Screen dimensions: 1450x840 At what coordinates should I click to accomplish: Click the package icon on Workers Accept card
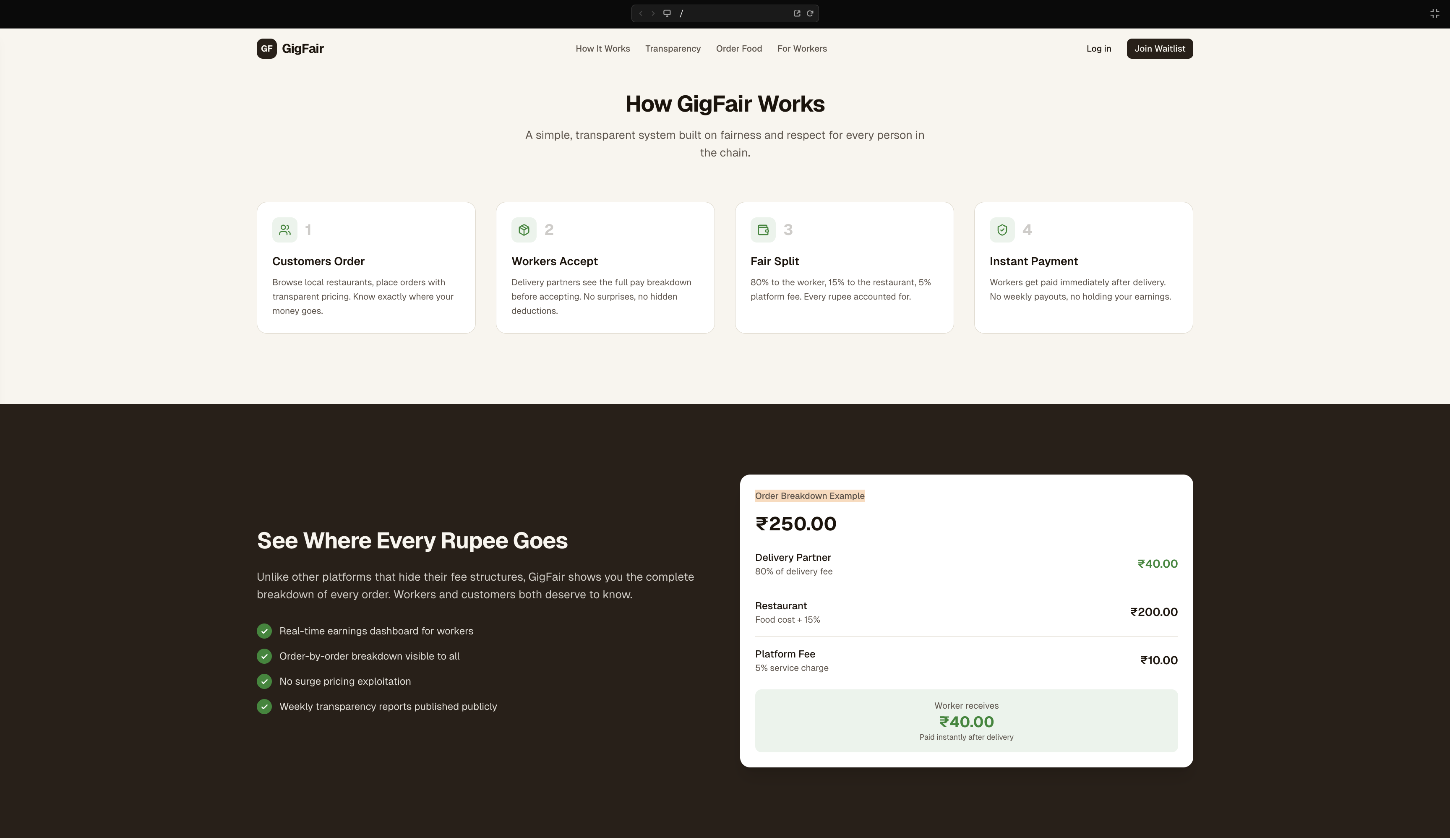click(524, 229)
